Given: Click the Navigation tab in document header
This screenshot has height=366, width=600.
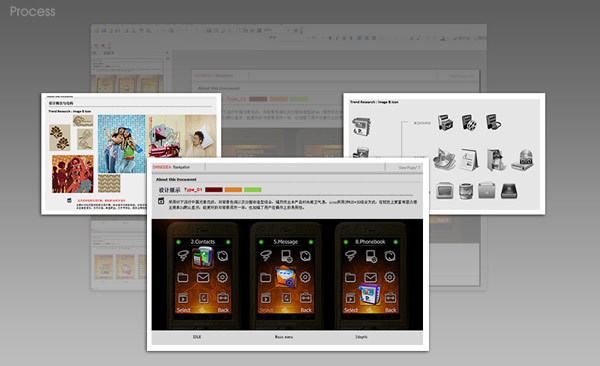Looking at the screenshot, I should pos(181,167).
